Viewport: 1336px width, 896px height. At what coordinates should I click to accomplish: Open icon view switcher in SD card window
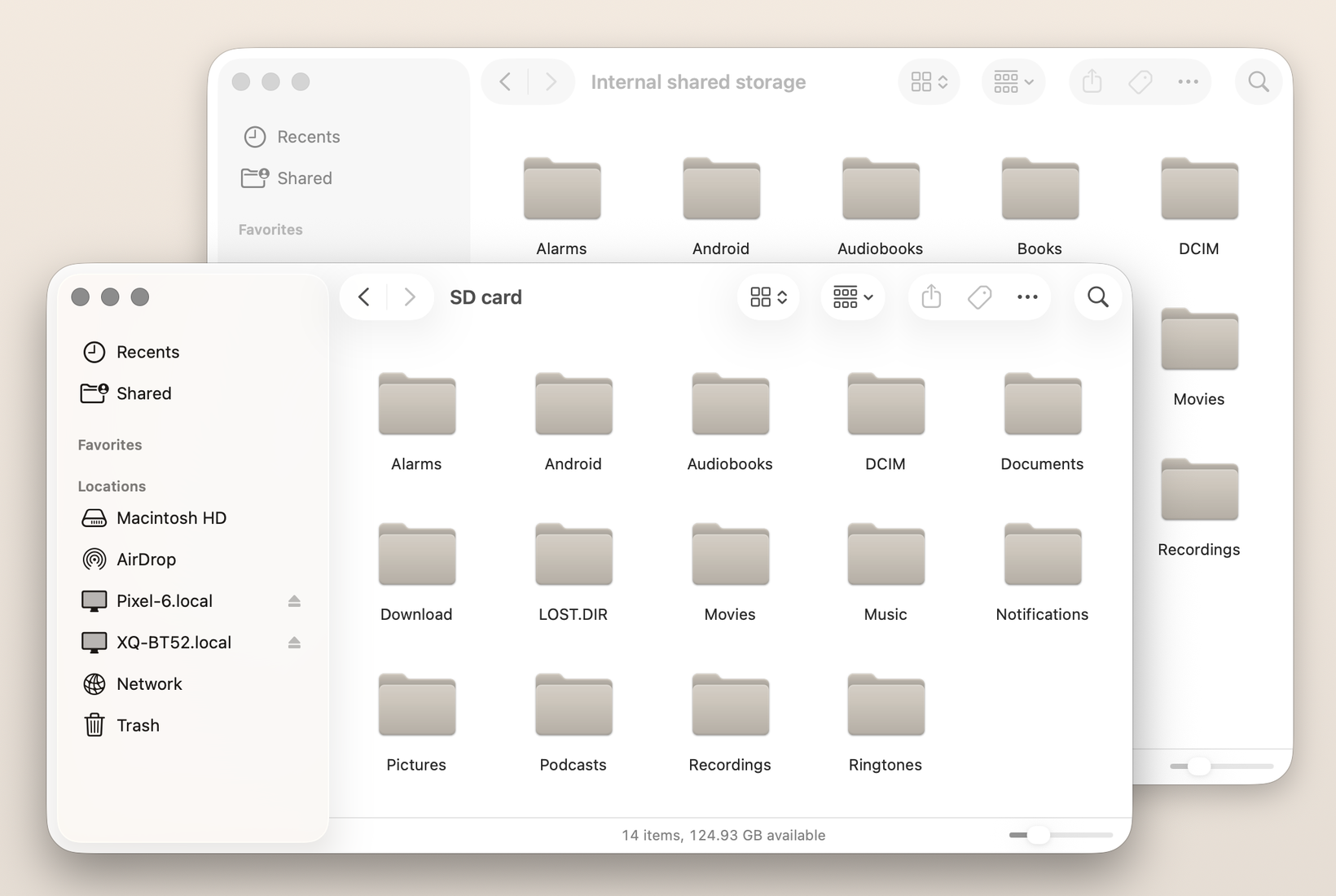[768, 297]
